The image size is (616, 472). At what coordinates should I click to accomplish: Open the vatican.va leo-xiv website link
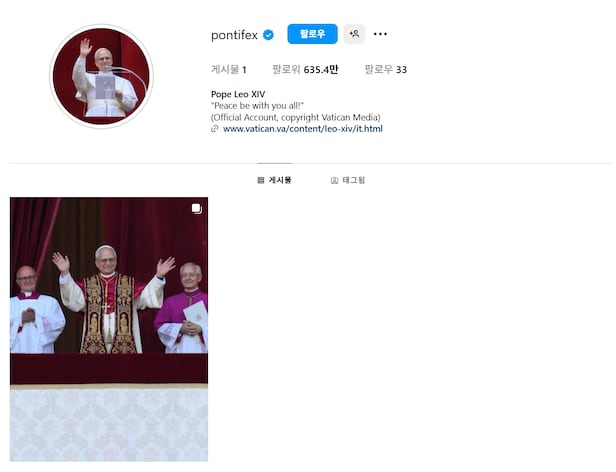pyautogui.click(x=303, y=129)
